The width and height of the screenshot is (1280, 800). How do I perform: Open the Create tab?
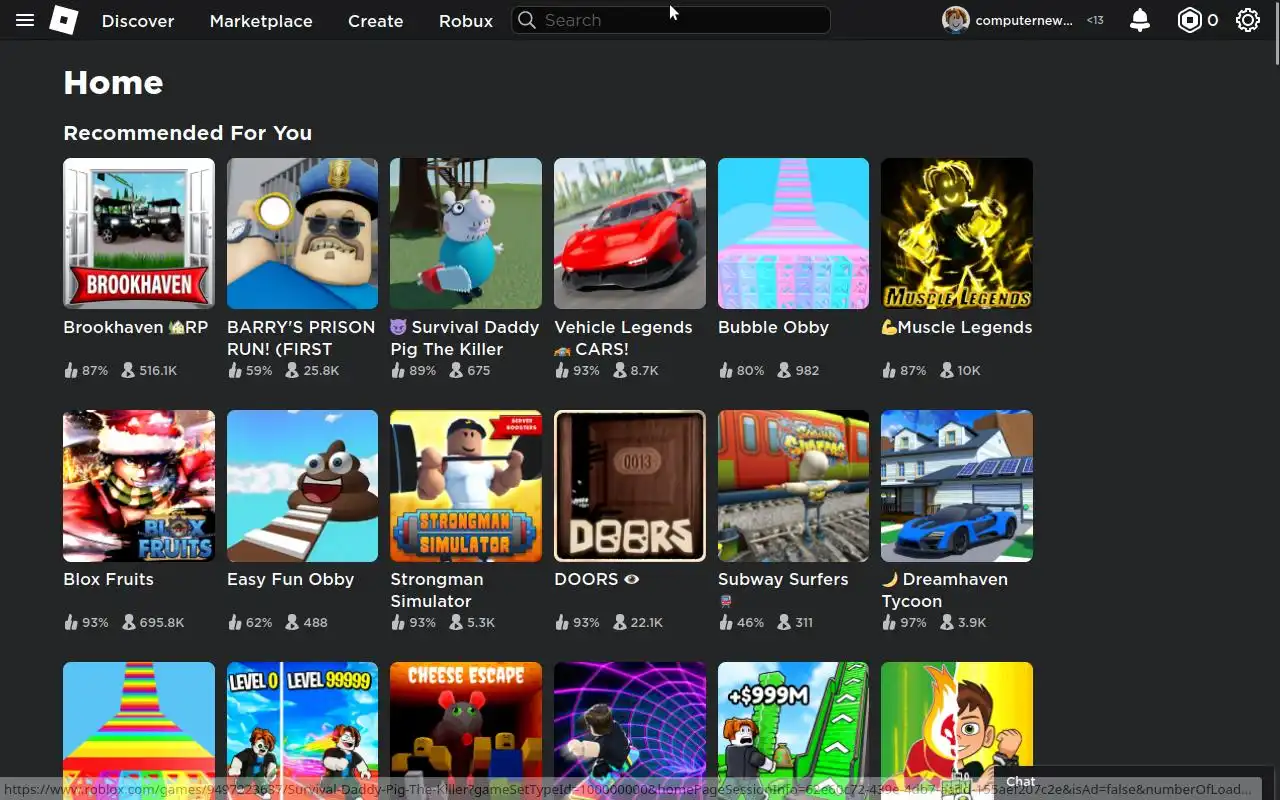coord(376,21)
